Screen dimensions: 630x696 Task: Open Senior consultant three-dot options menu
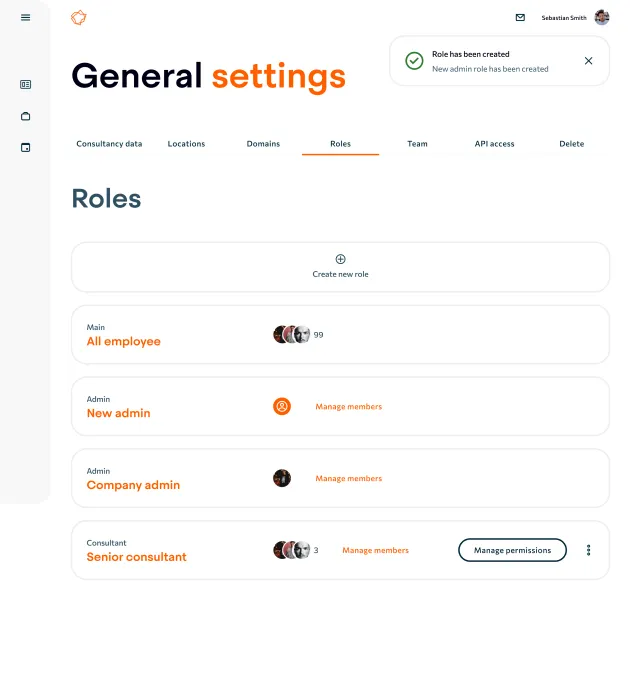coord(588,550)
